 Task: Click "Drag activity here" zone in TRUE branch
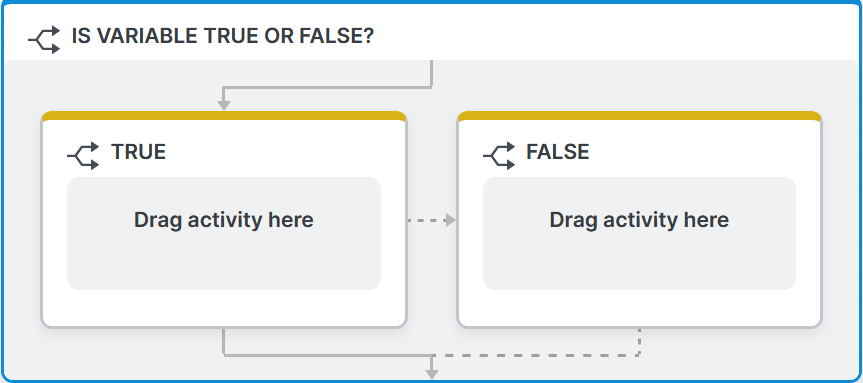point(224,233)
